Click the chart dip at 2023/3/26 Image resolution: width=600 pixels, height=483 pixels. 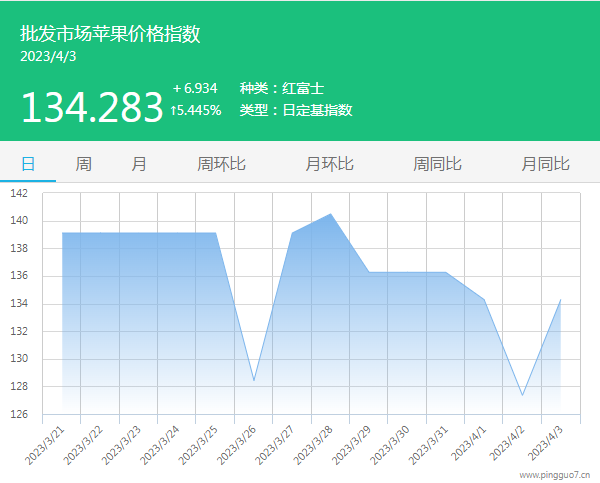click(x=254, y=380)
